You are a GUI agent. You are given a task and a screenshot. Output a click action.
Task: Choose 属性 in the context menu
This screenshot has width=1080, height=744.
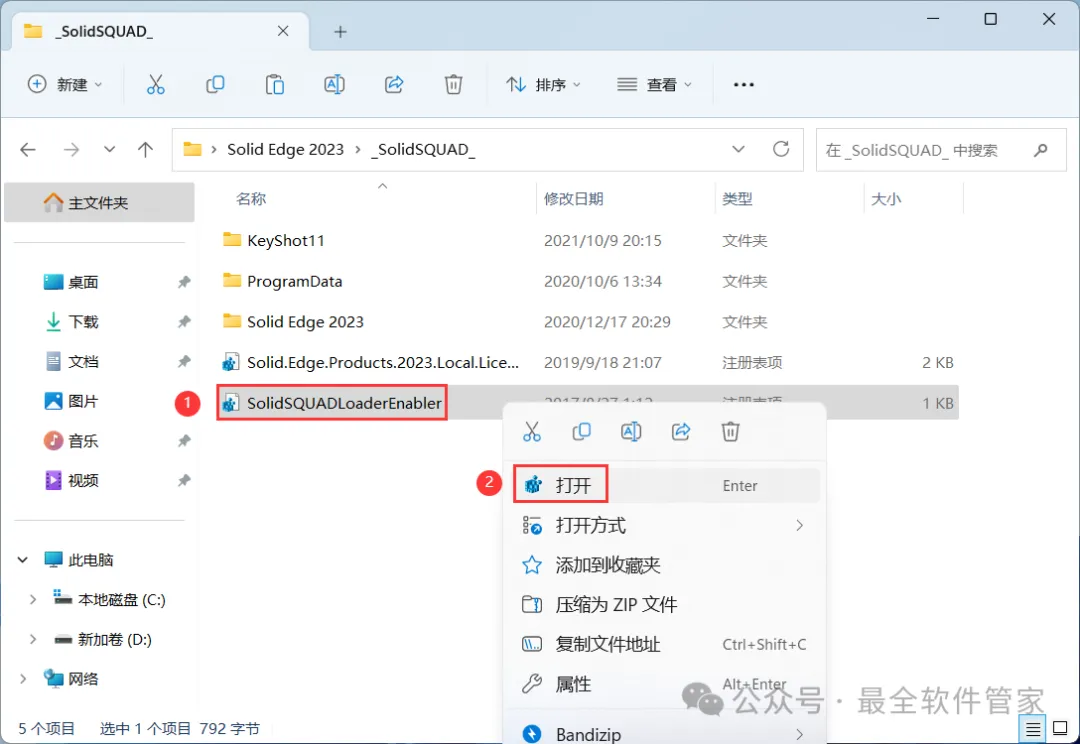(x=667, y=684)
